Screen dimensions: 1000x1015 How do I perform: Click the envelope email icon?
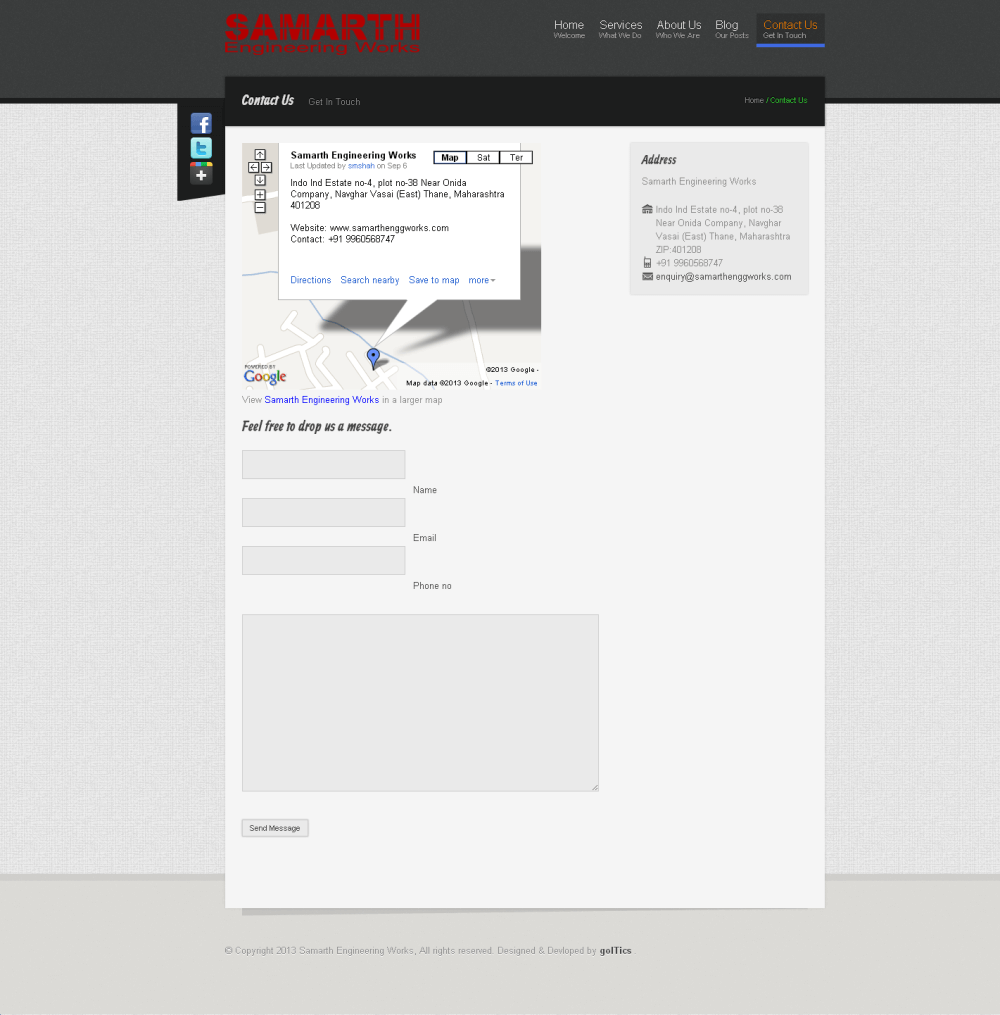coord(647,276)
